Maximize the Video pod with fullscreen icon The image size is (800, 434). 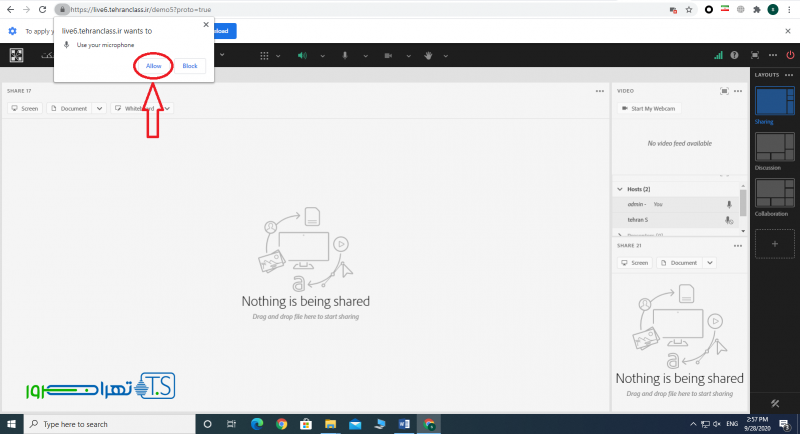724,90
